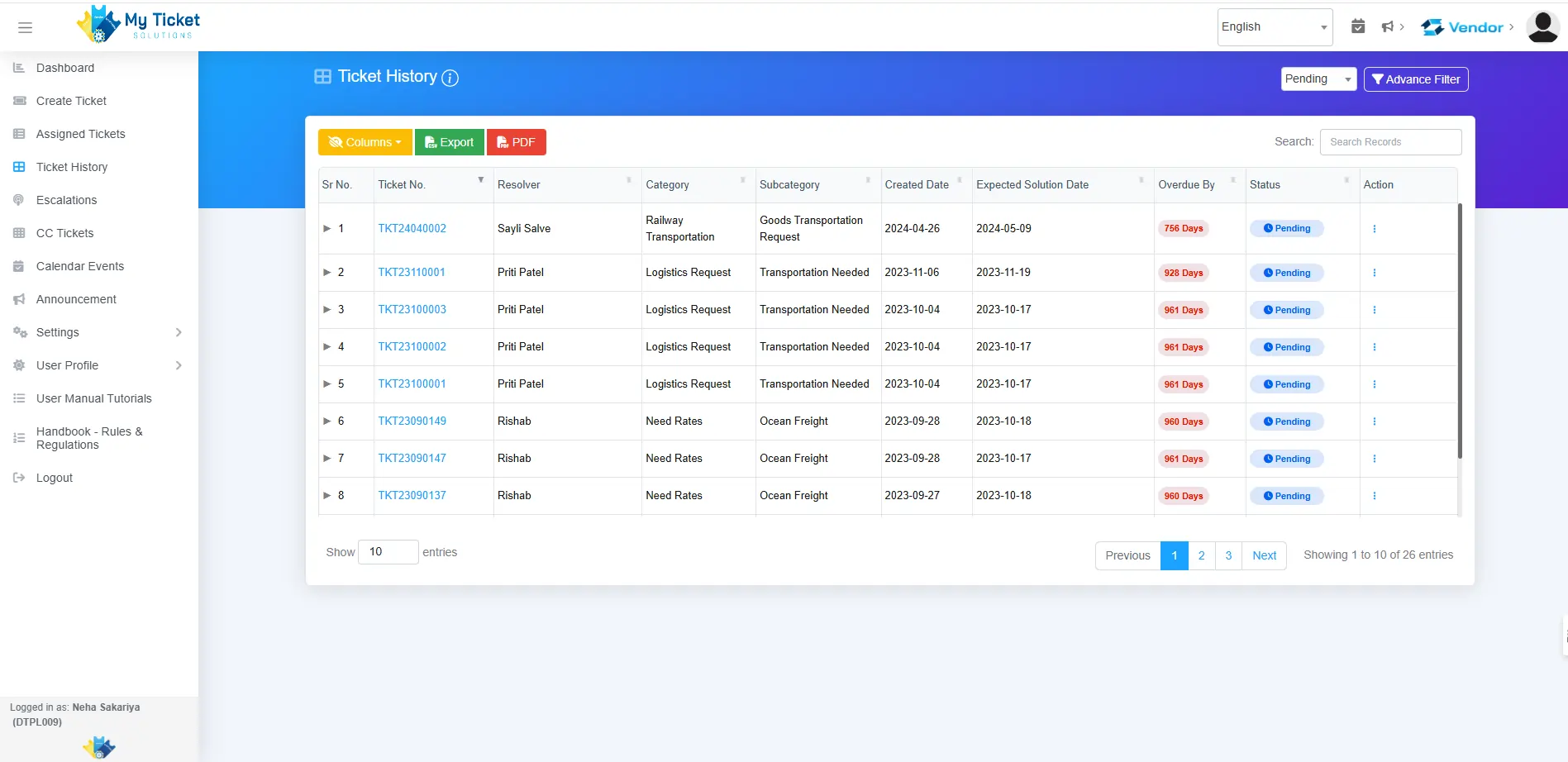1568x762 pixels.
Task: Expand row 2 details triangle
Action: (x=326, y=273)
